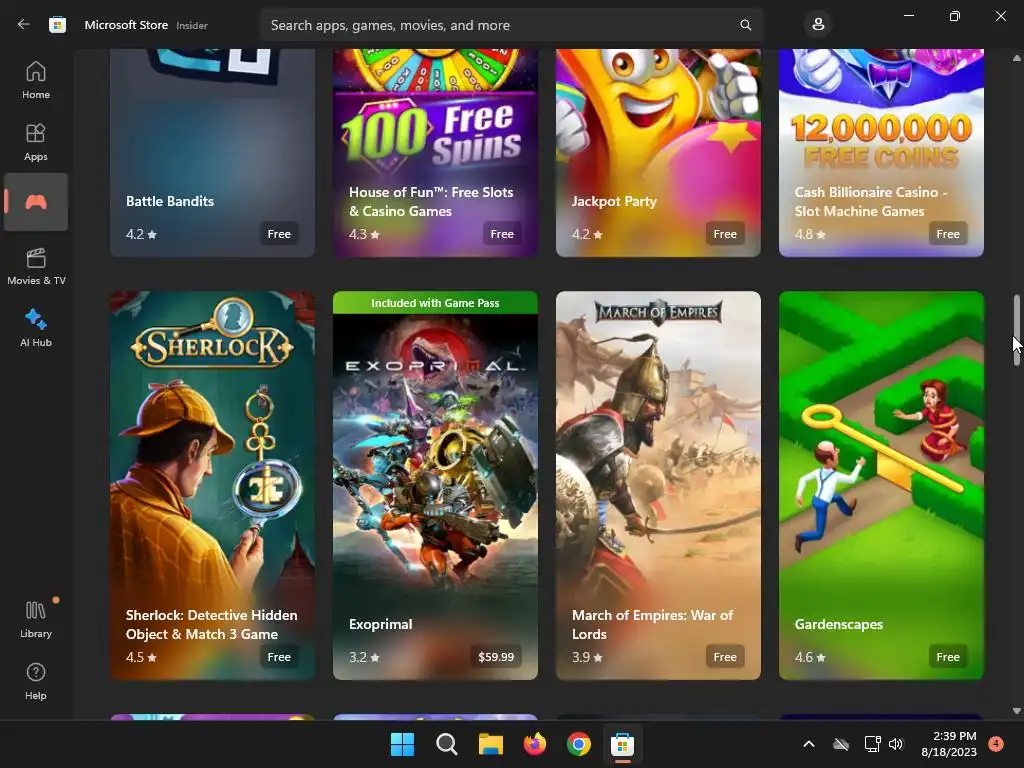The height and width of the screenshot is (768, 1024).
Task: Click the 4.2 rating on Jackpot Party
Action: click(x=587, y=234)
